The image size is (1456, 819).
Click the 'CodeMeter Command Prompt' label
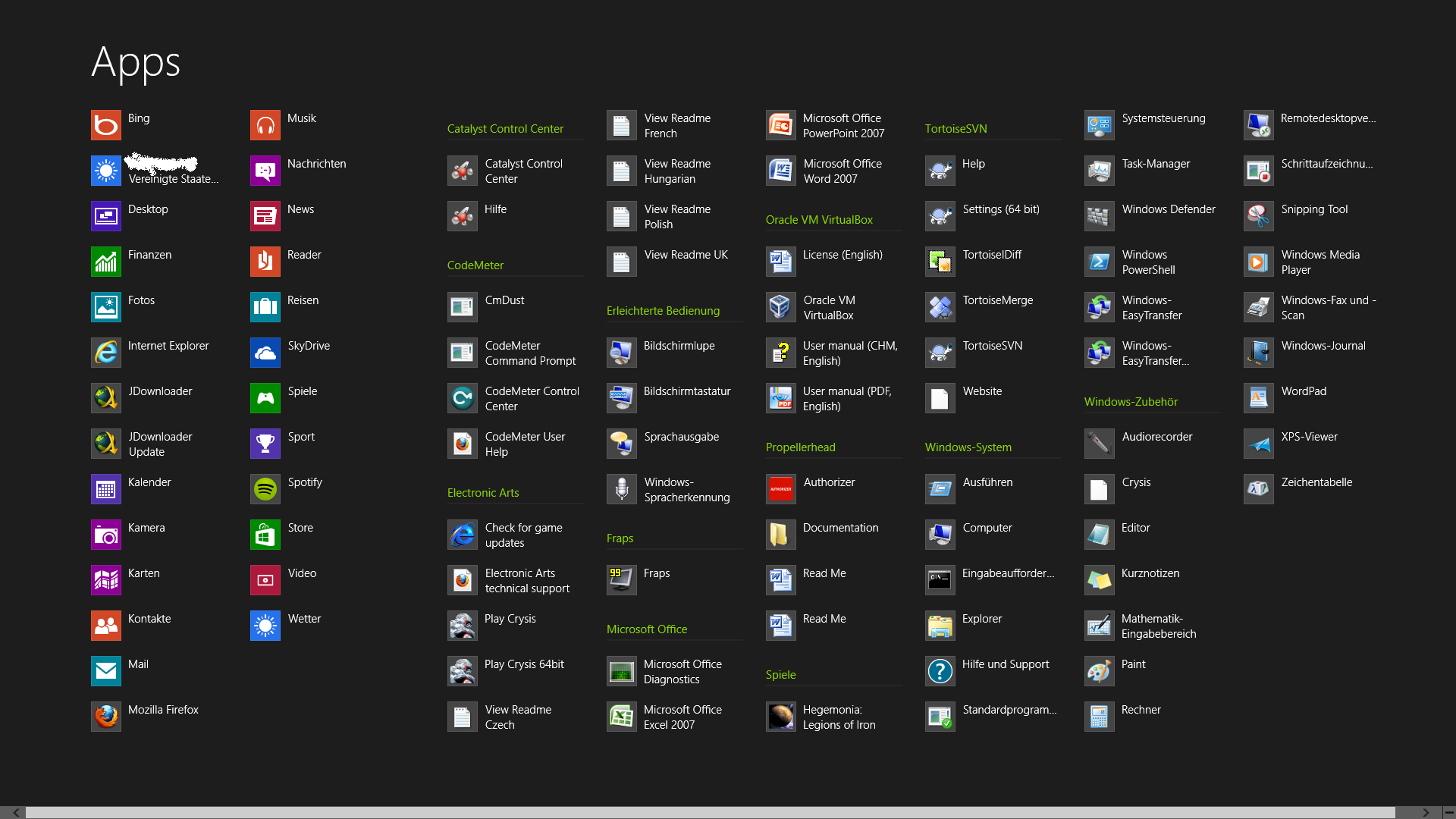point(530,353)
